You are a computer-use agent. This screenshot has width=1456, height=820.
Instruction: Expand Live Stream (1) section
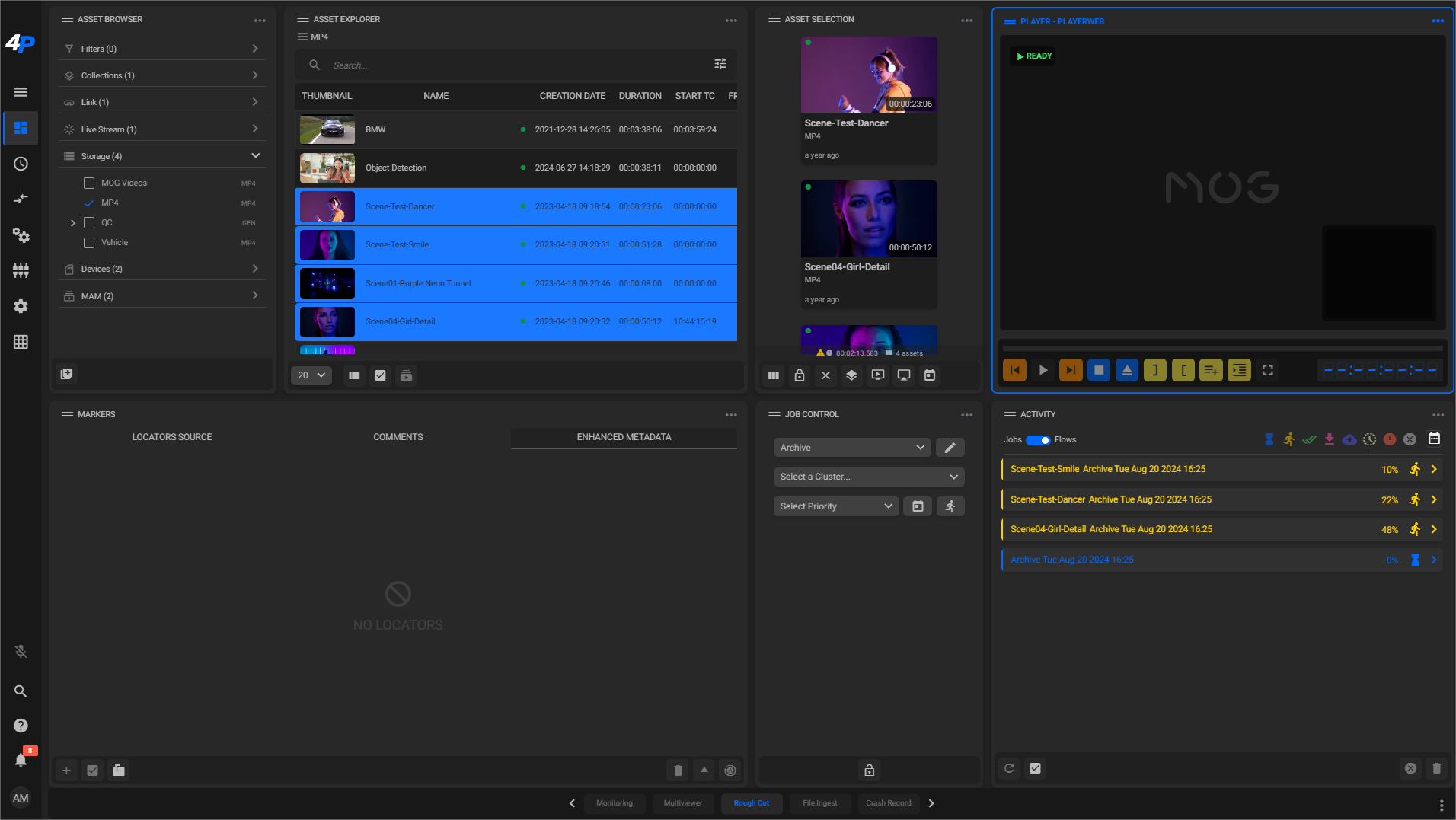(x=162, y=129)
